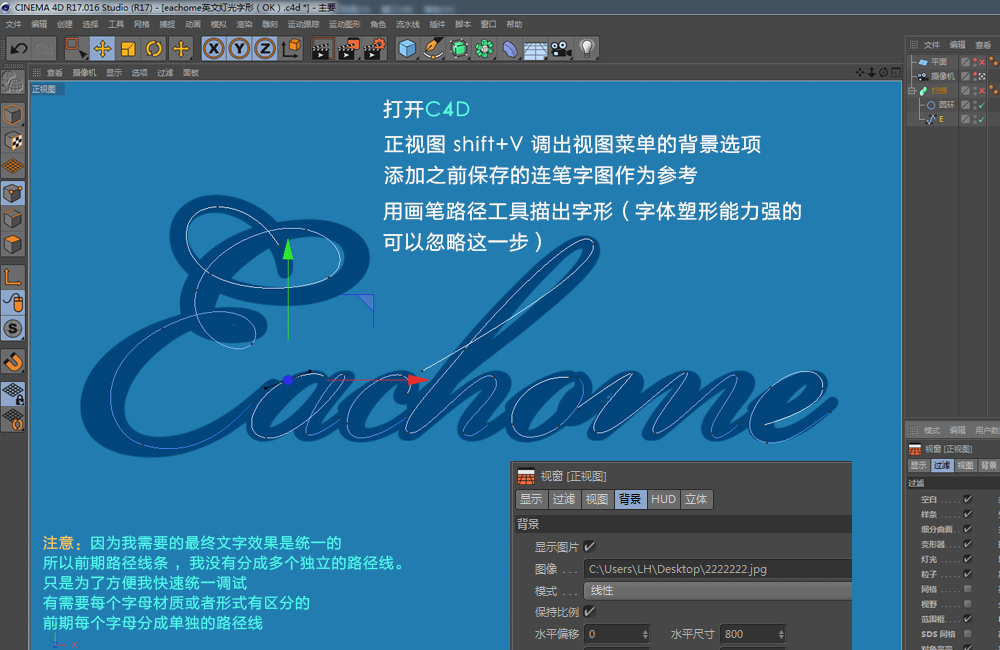
Task: Switch to 立体 tab in viewport dialog
Action: [x=696, y=499]
